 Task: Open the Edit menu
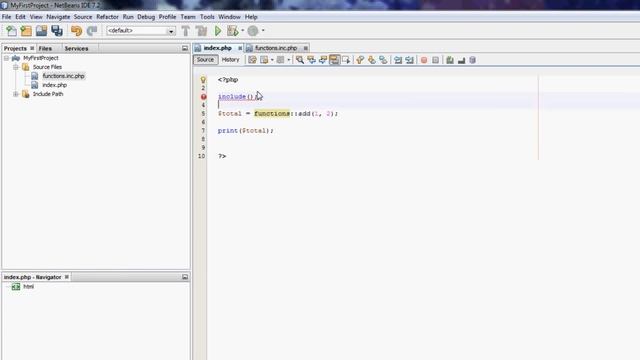click(20, 17)
